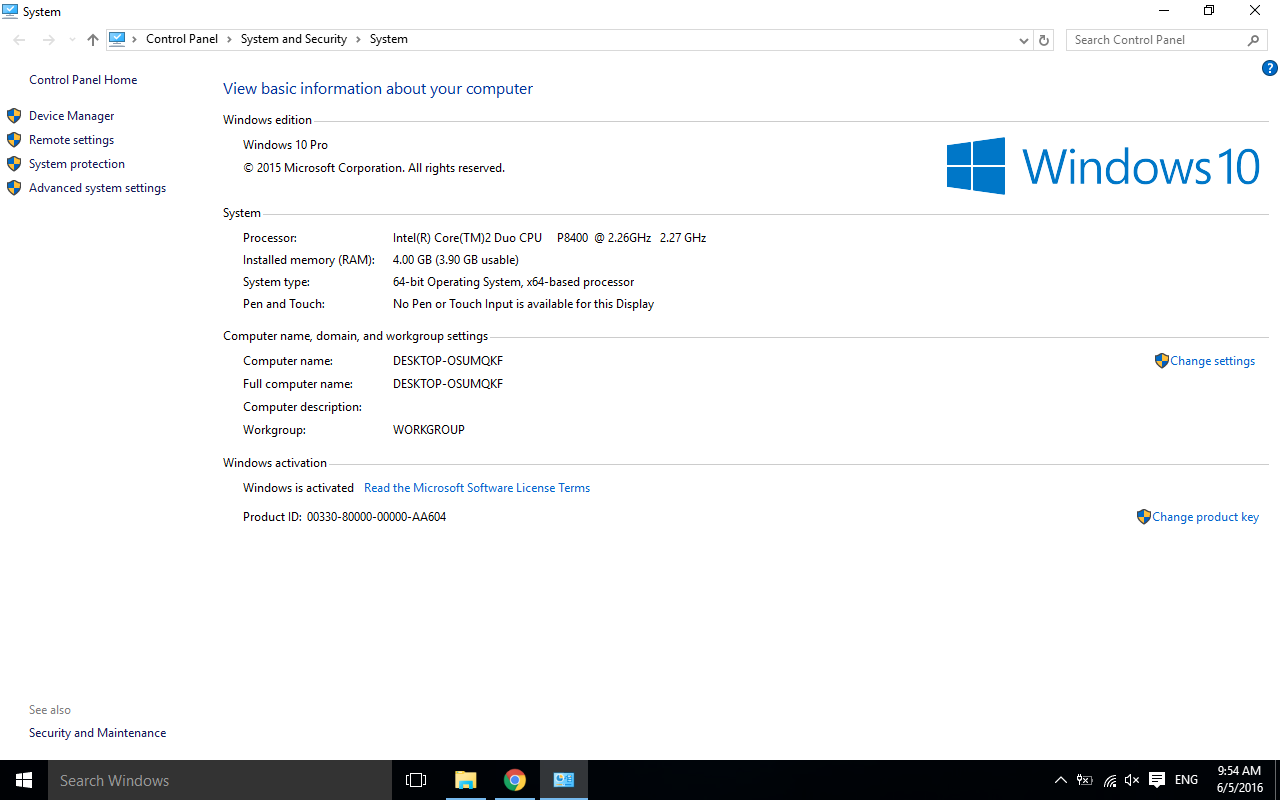Click the computer icon in address bar
Image resolution: width=1280 pixels, height=800 pixels.
117,39
